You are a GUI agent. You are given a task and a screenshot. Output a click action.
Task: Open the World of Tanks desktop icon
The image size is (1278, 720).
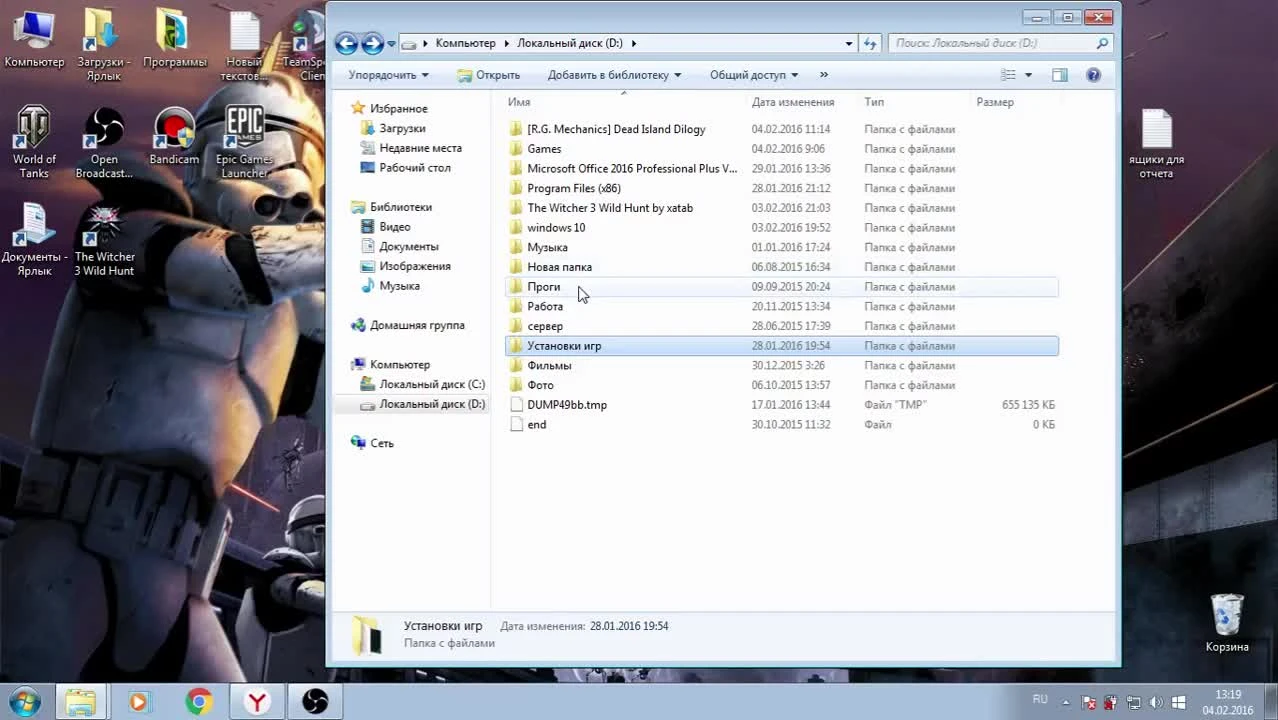tap(34, 142)
